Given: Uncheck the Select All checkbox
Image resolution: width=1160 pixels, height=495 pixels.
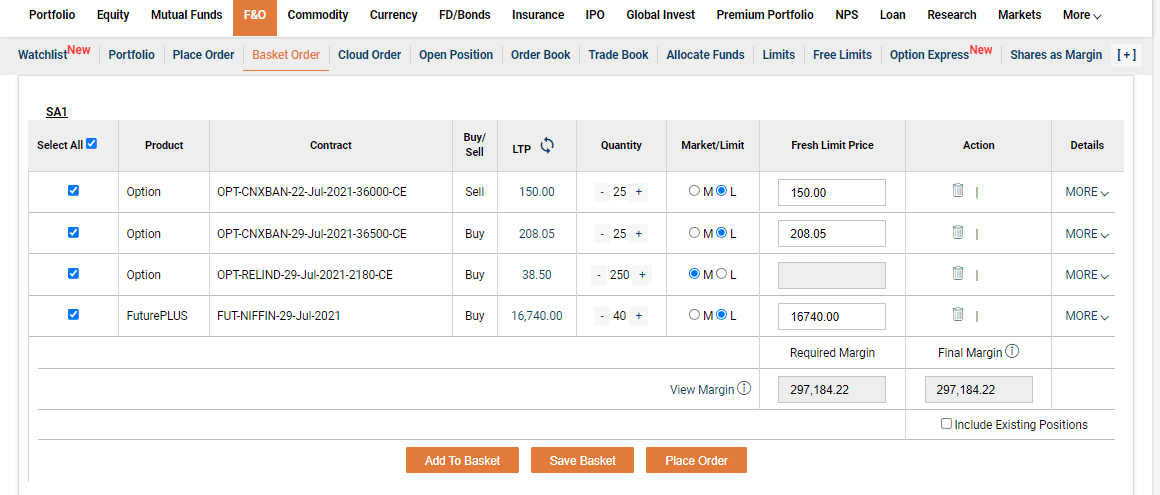Looking at the screenshot, I should click(92, 144).
